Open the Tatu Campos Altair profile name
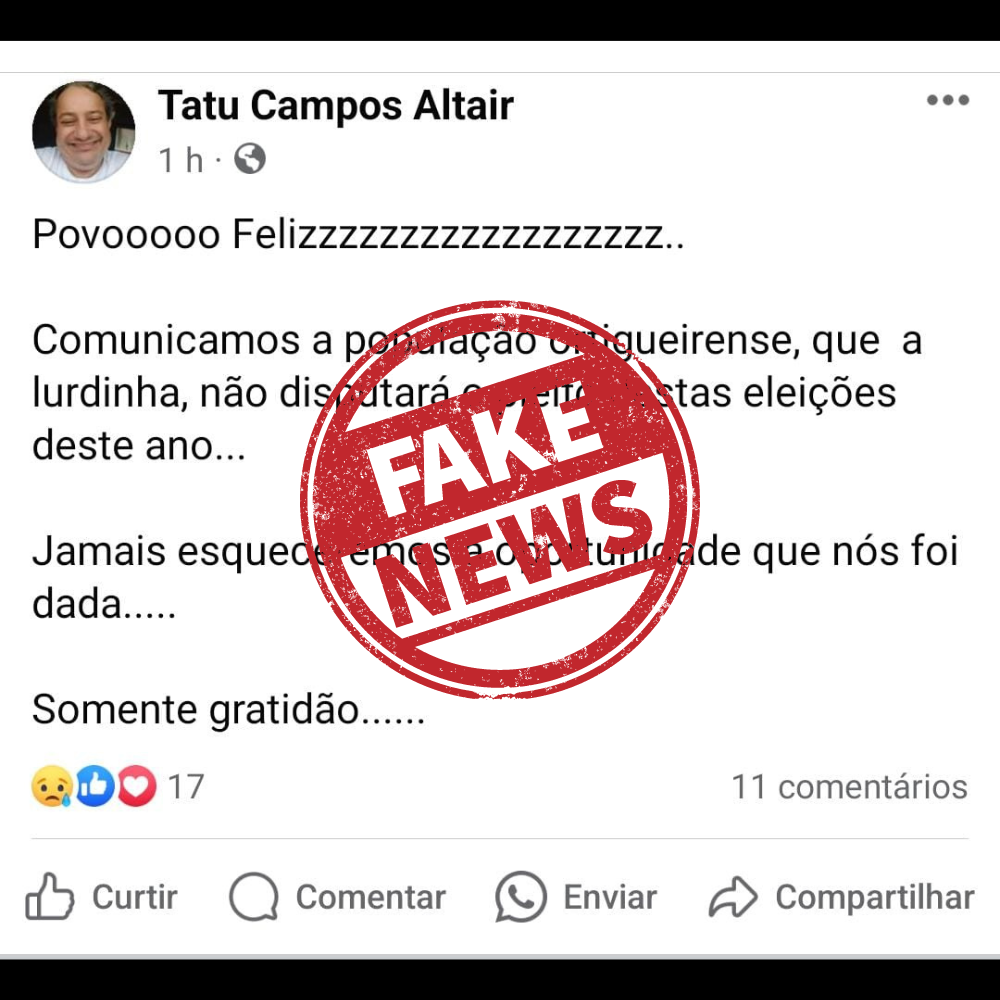This screenshot has height=1000, width=1000. click(x=335, y=105)
